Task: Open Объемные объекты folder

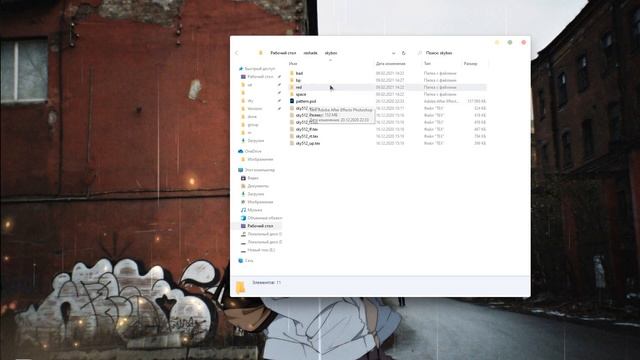Action: (x=264, y=218)
